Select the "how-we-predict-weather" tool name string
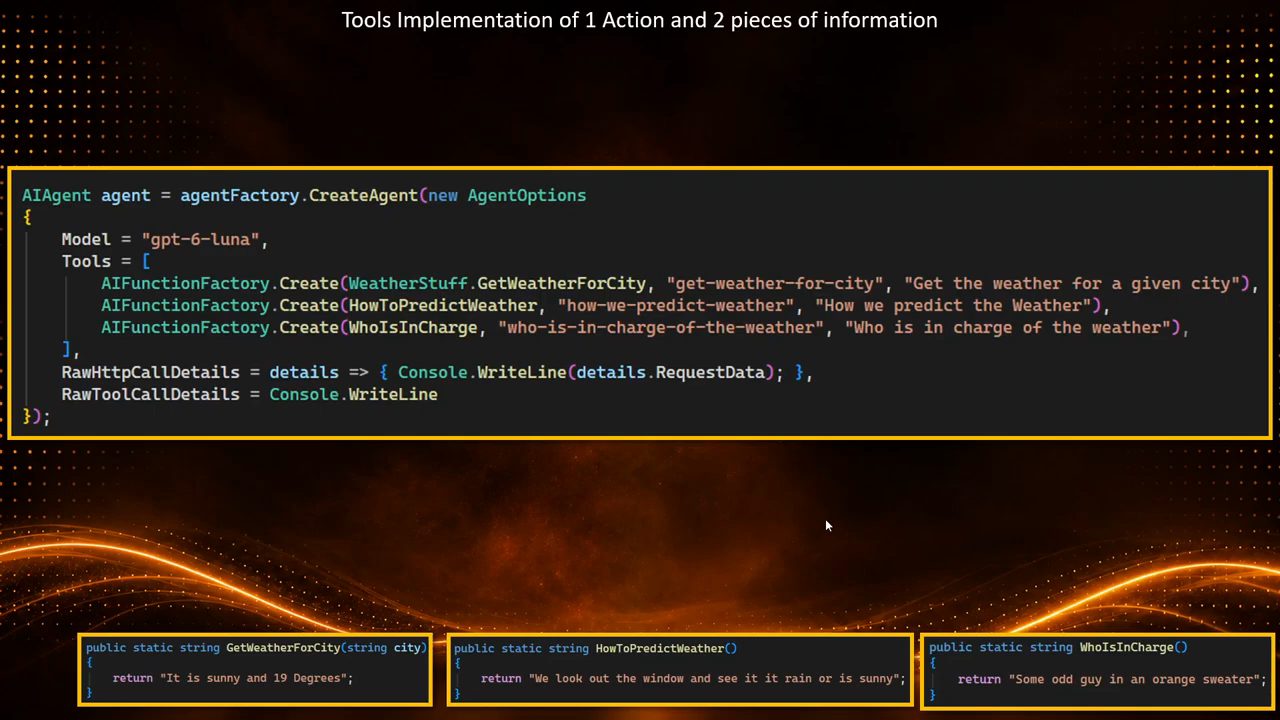 677,306
